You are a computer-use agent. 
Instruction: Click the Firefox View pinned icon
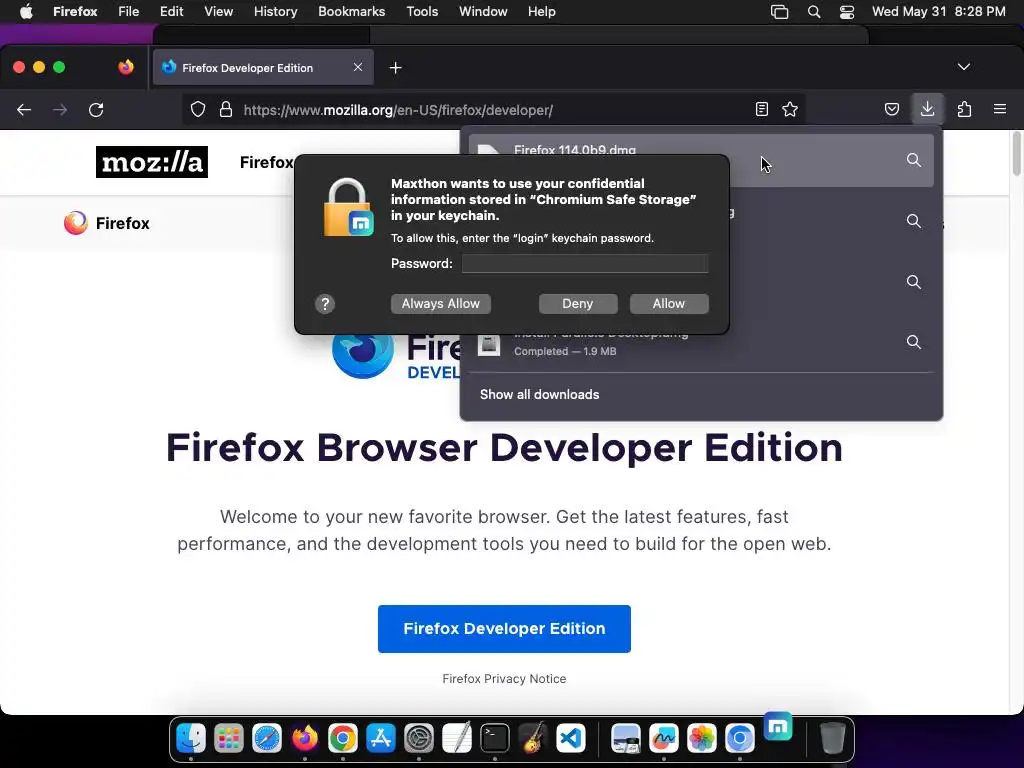[x=126, y=67]
